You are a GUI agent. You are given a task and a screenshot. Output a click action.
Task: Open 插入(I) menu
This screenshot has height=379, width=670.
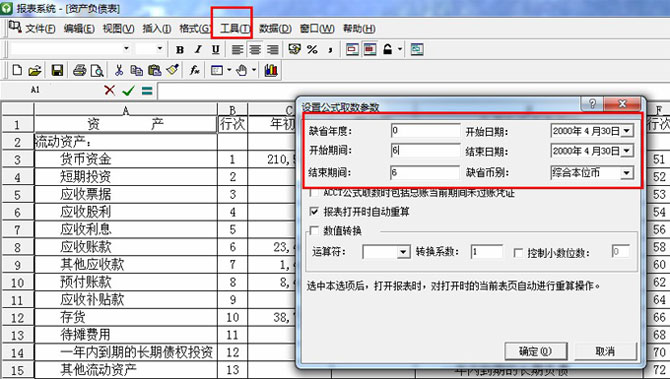tap(157, 29)
